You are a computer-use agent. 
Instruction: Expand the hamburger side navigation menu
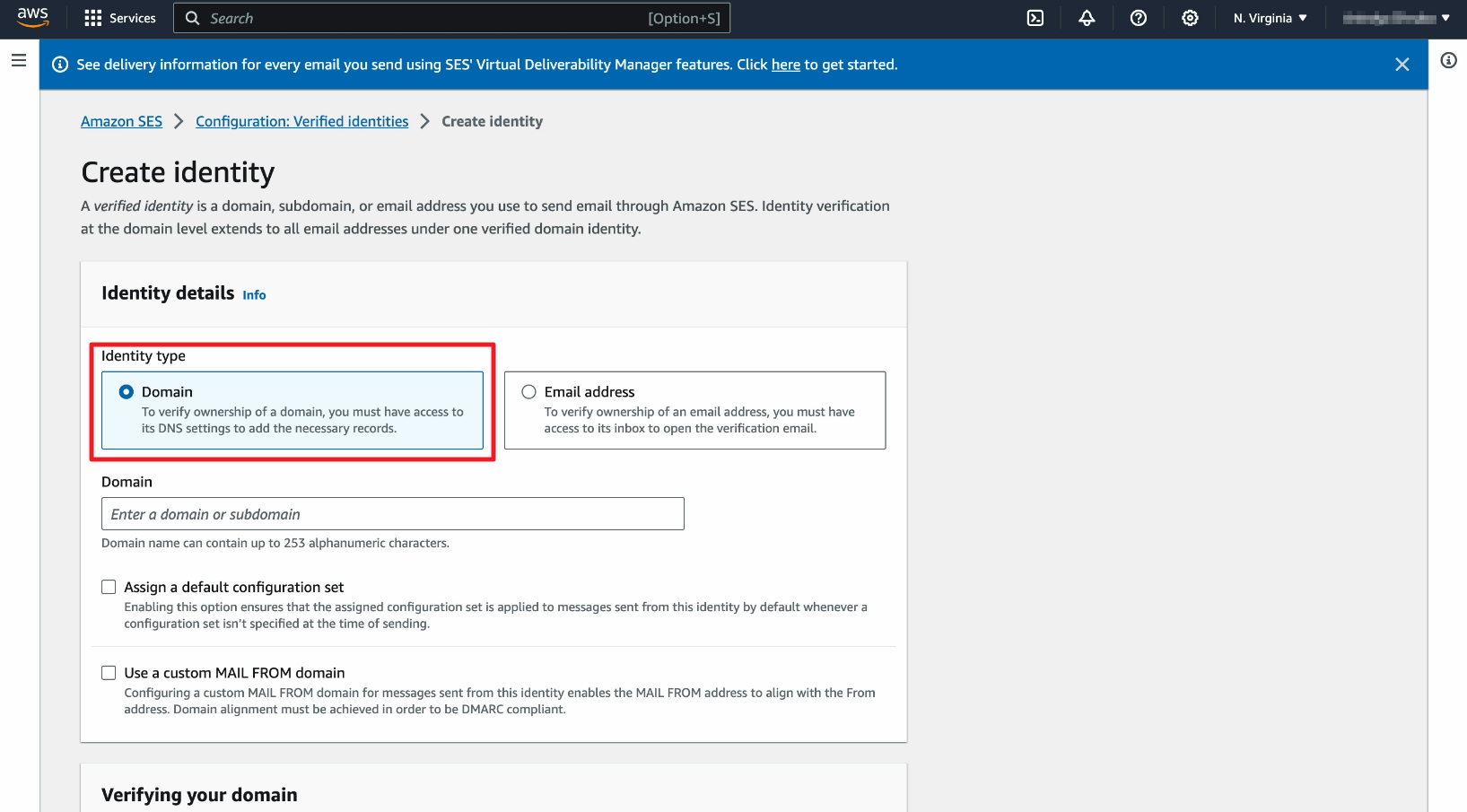(19, 60)
